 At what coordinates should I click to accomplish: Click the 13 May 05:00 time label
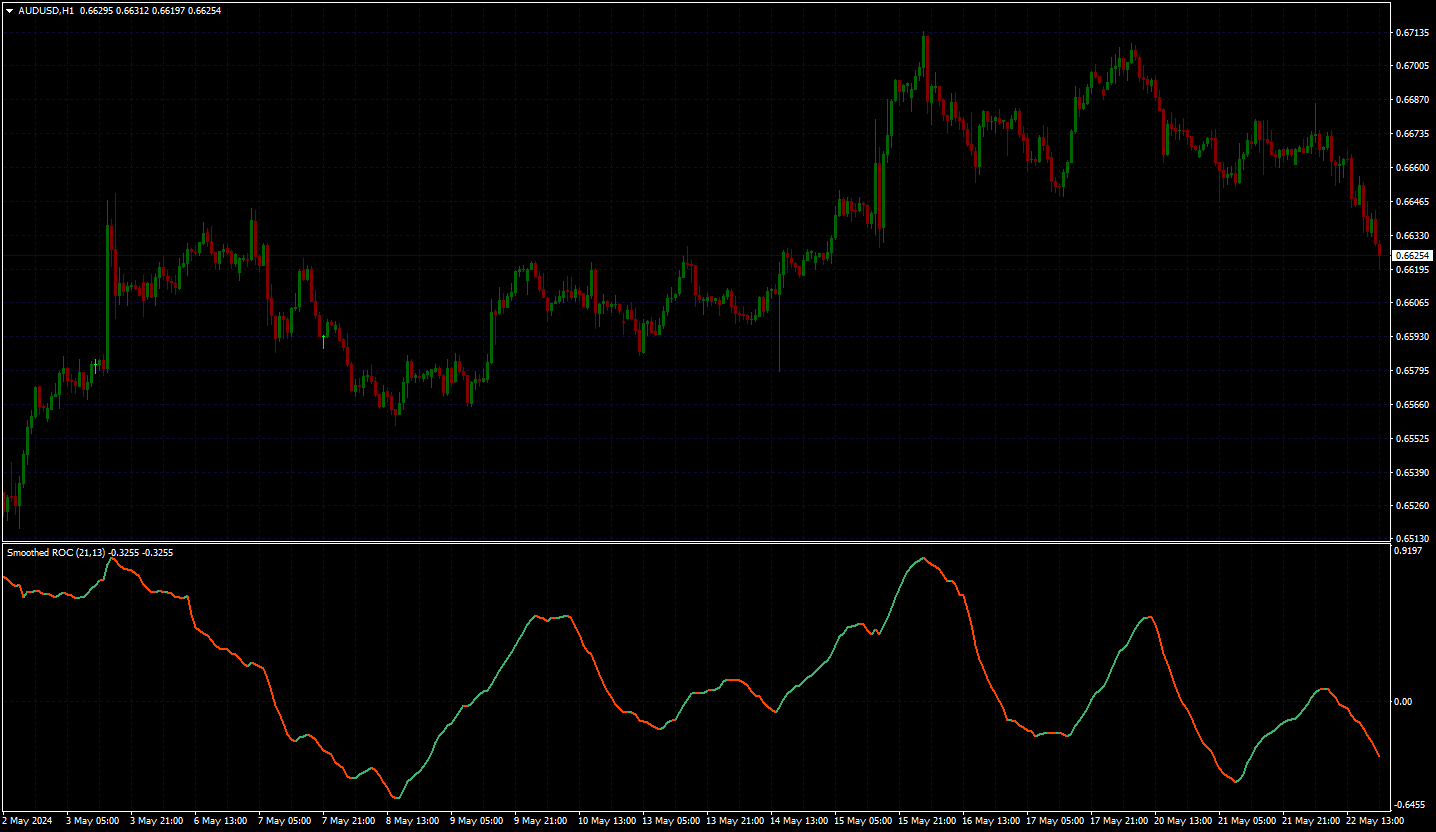coord(671,820)
